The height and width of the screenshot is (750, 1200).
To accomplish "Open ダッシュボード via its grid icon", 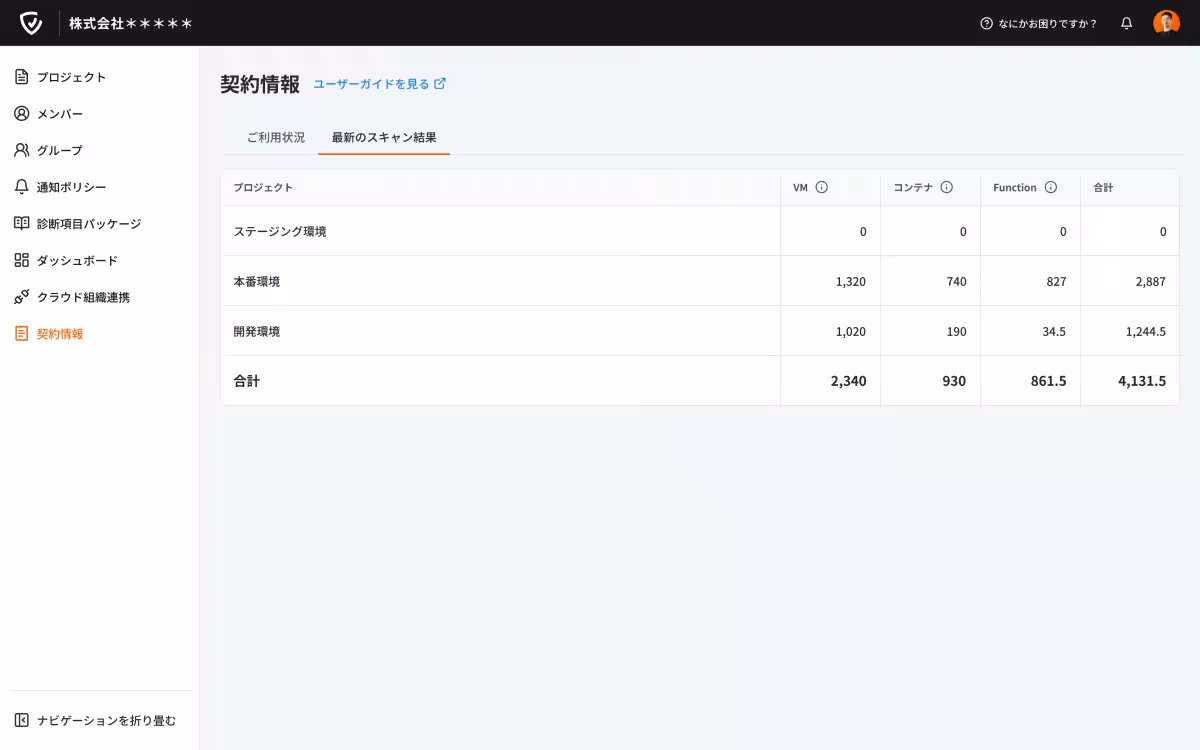I will (x=21, y=260).
